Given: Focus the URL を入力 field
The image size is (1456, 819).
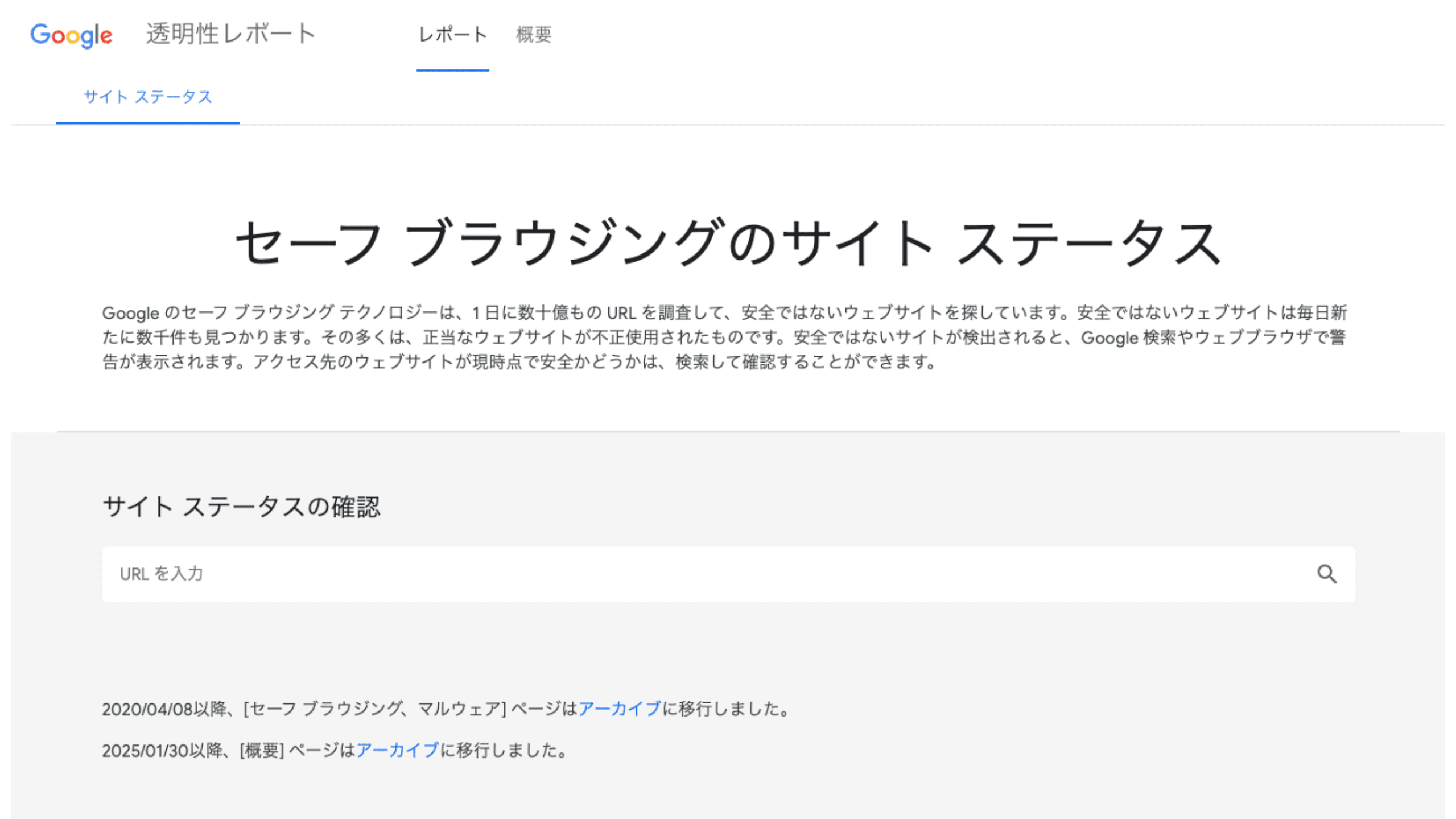Looking at the screenshot, I should coord(683,574).
